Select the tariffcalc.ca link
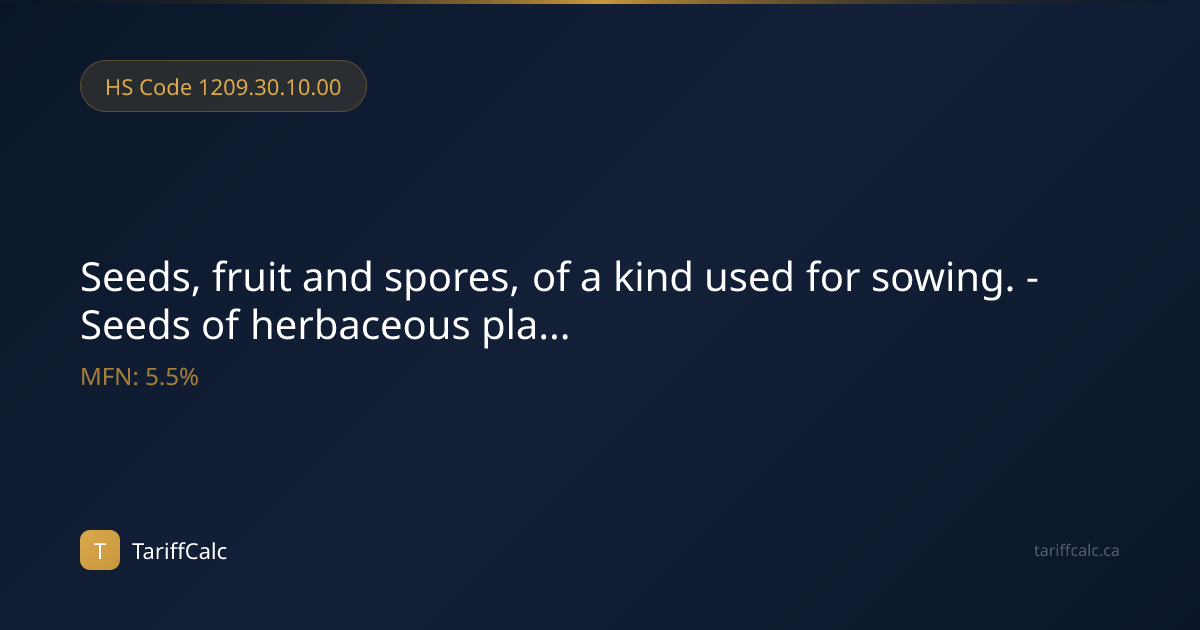The height and width of the screenshot is (630, 1200). point(1076,550)
